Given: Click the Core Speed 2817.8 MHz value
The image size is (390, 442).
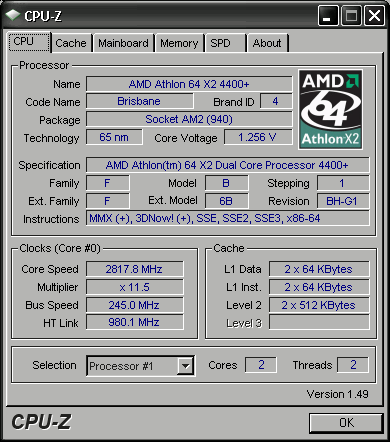Looking at the screenshot, I should point(134,269).
